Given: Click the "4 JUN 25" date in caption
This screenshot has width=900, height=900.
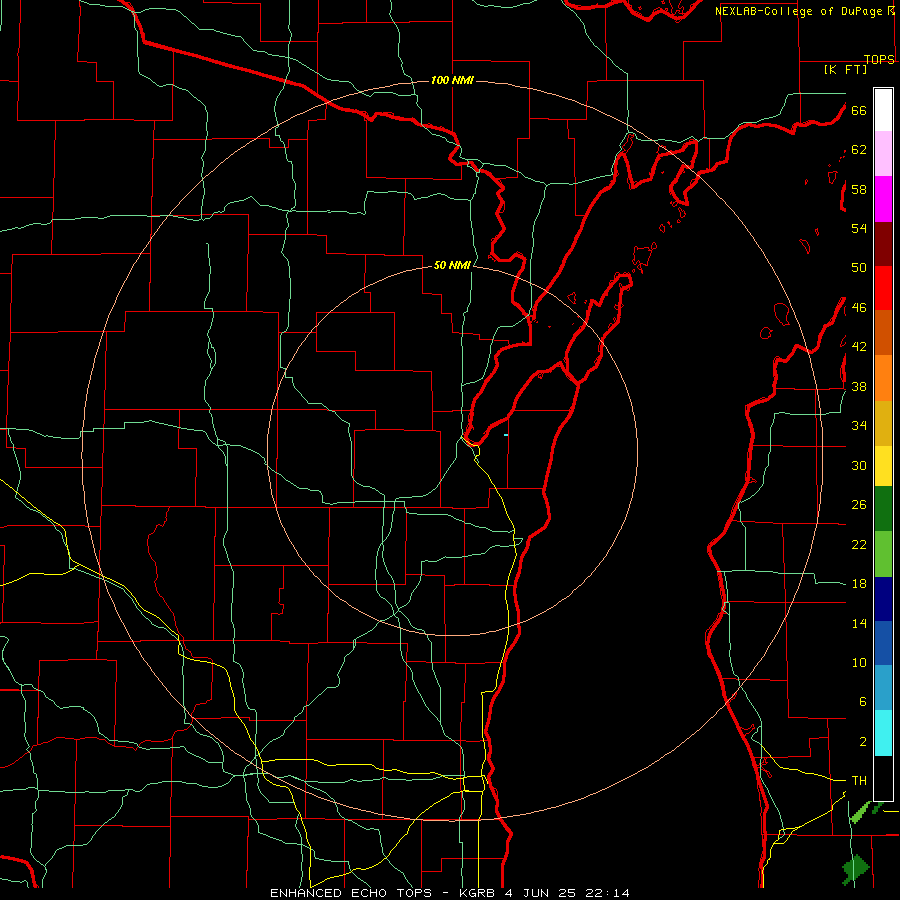Looking at the screenshot, I should [542, 893].
